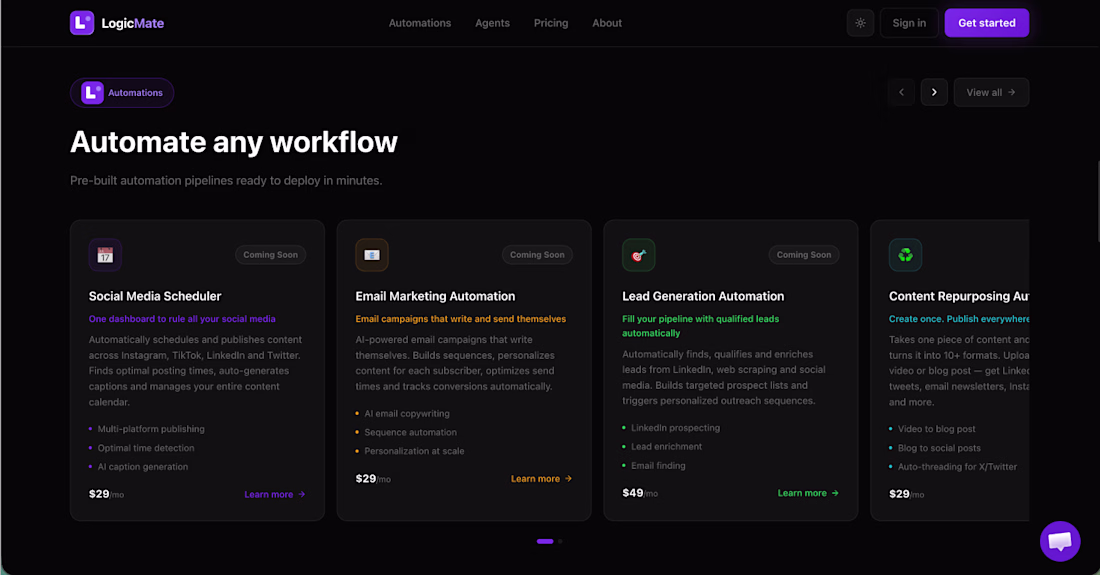Click the Sign in button
1100x575 pixels.
click(x=909, y=23)
